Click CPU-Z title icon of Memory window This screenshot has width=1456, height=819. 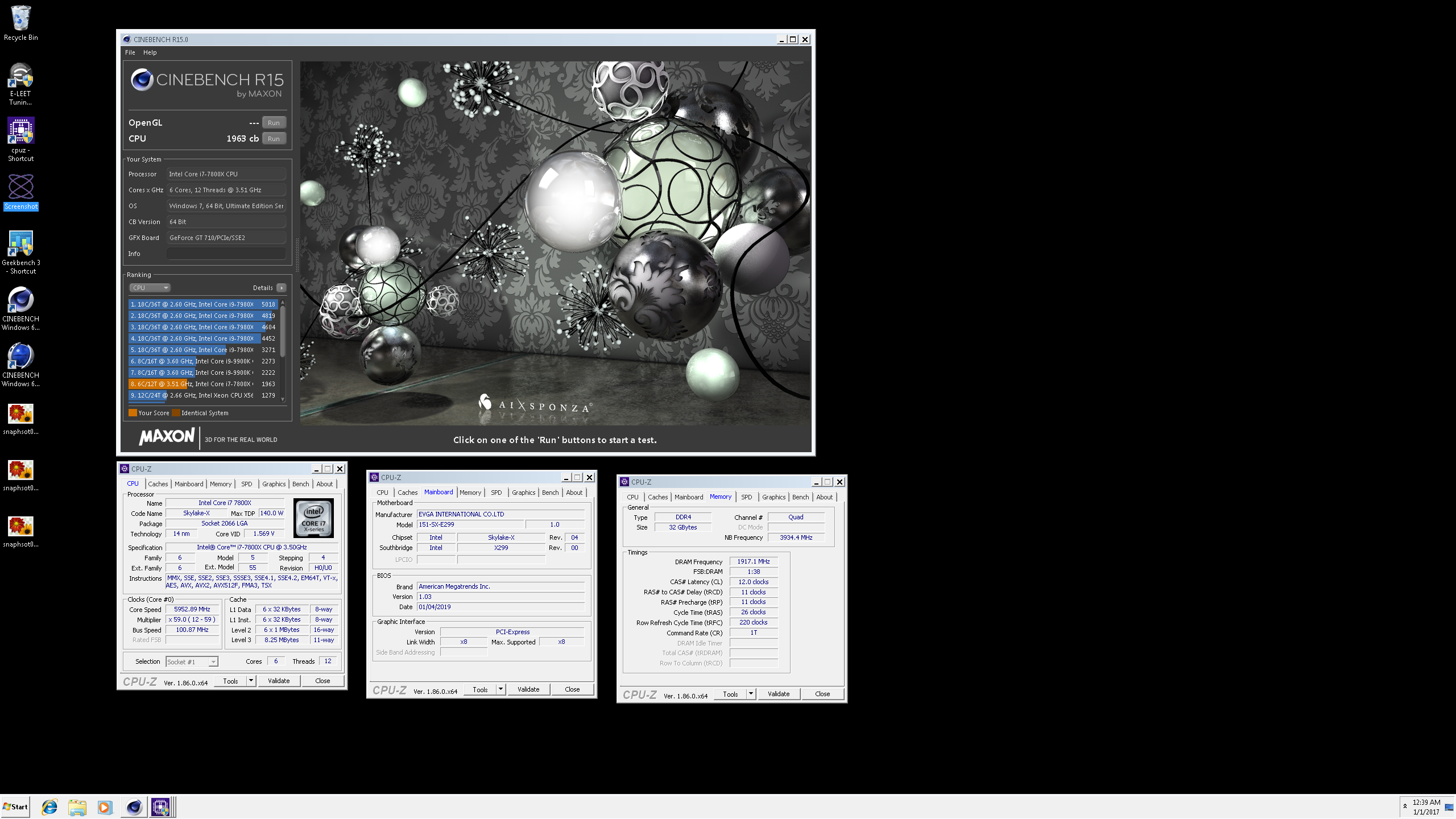click(624, 482)
